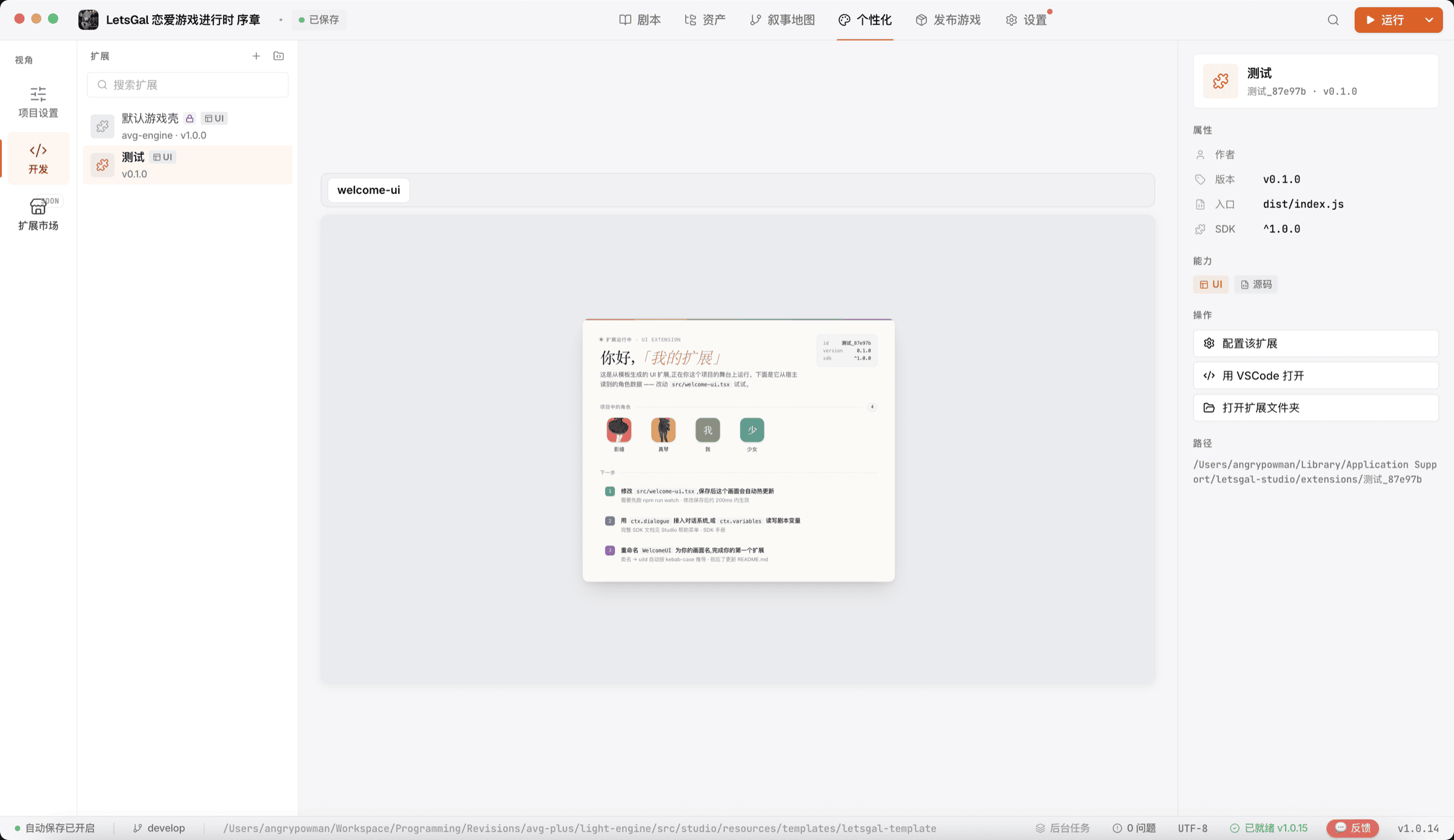The image size is (1454, 840).
Task: Click the orange puzzle icon of 测试 row
Action: (x=102, y=165)
